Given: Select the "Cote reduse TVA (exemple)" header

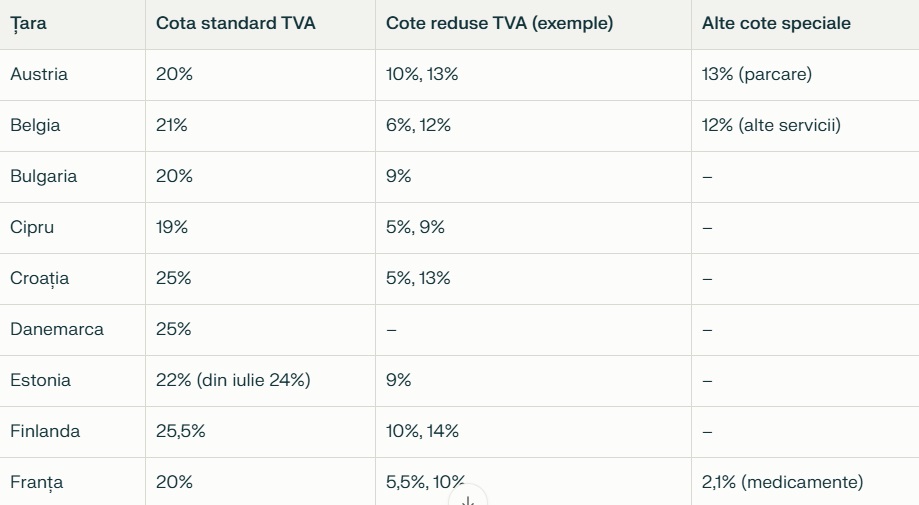Looking at the screenshot, I should 499,24.
